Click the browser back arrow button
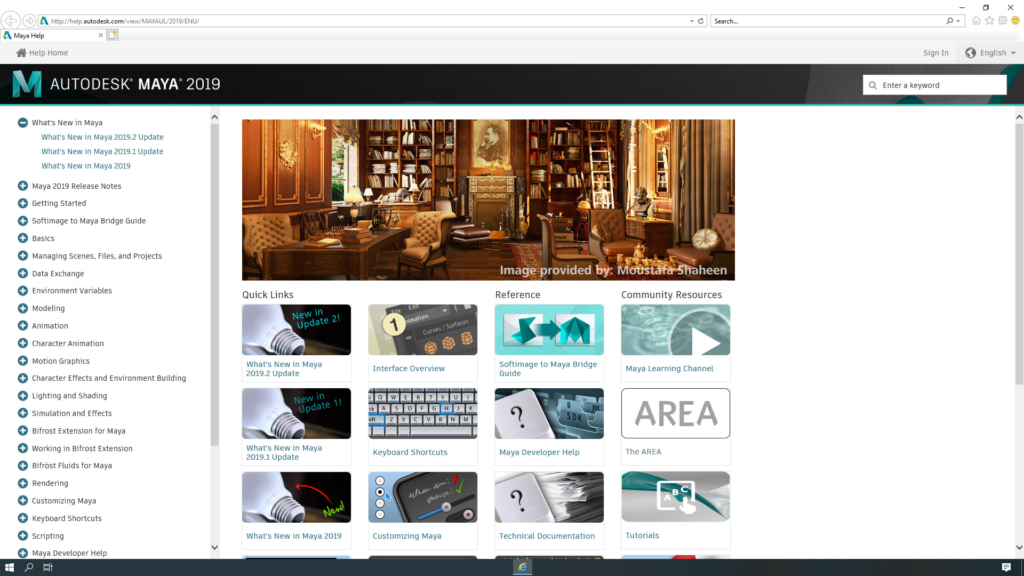 pyautogui.click(x=11, y=20)
